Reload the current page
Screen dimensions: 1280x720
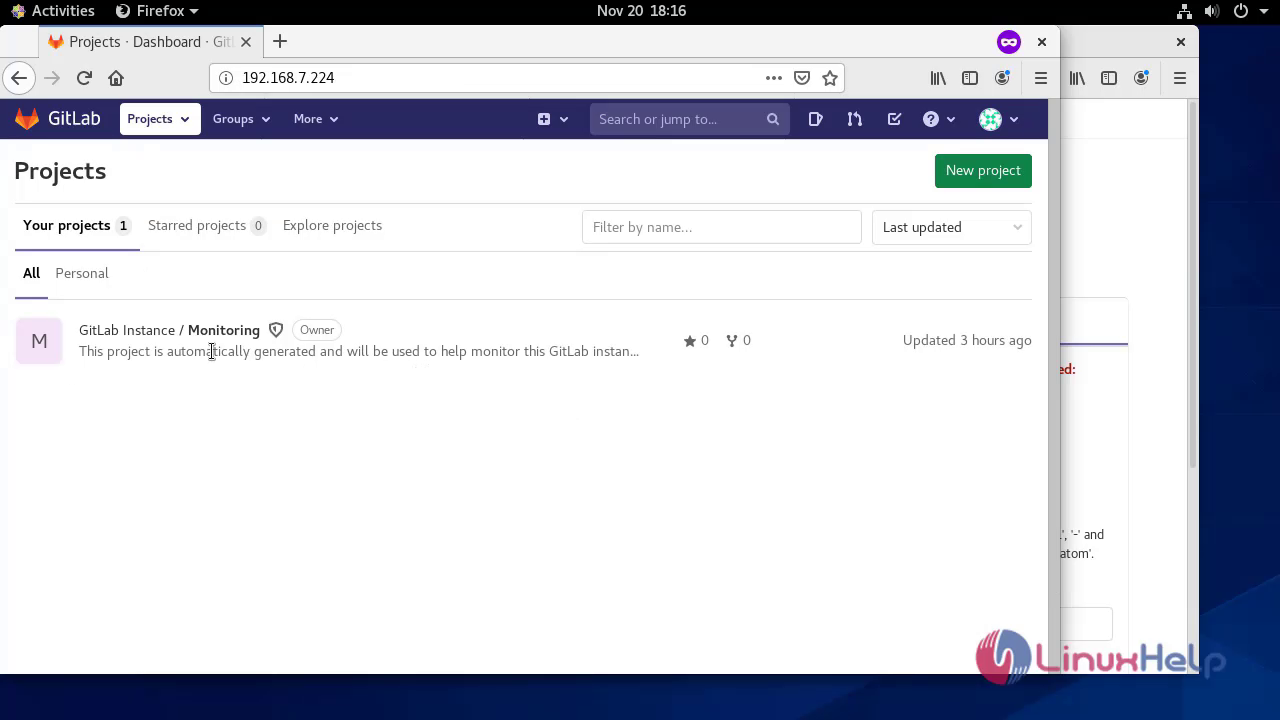(84, 78)
